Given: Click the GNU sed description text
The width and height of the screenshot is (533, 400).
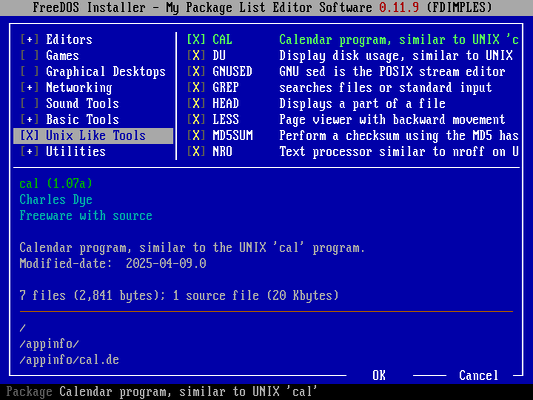Looking at the screenshot, I should (392, 72).
